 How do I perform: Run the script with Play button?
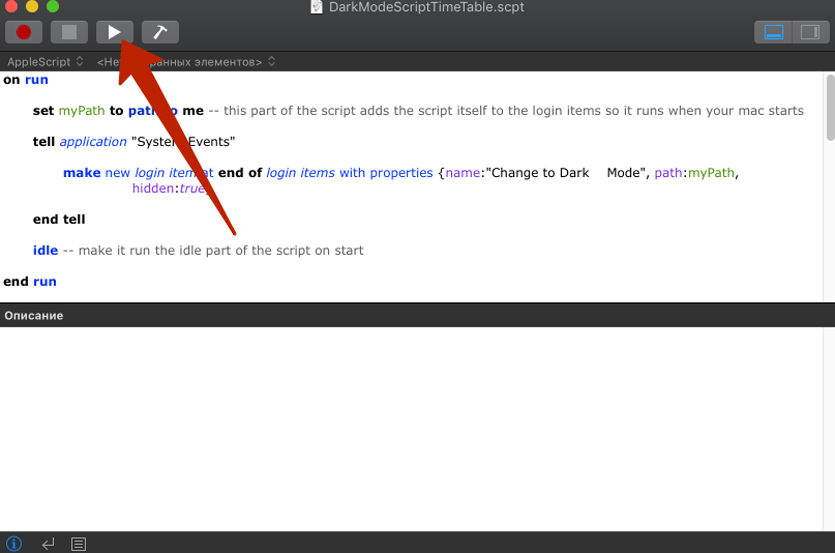click(x=114, y=32)
